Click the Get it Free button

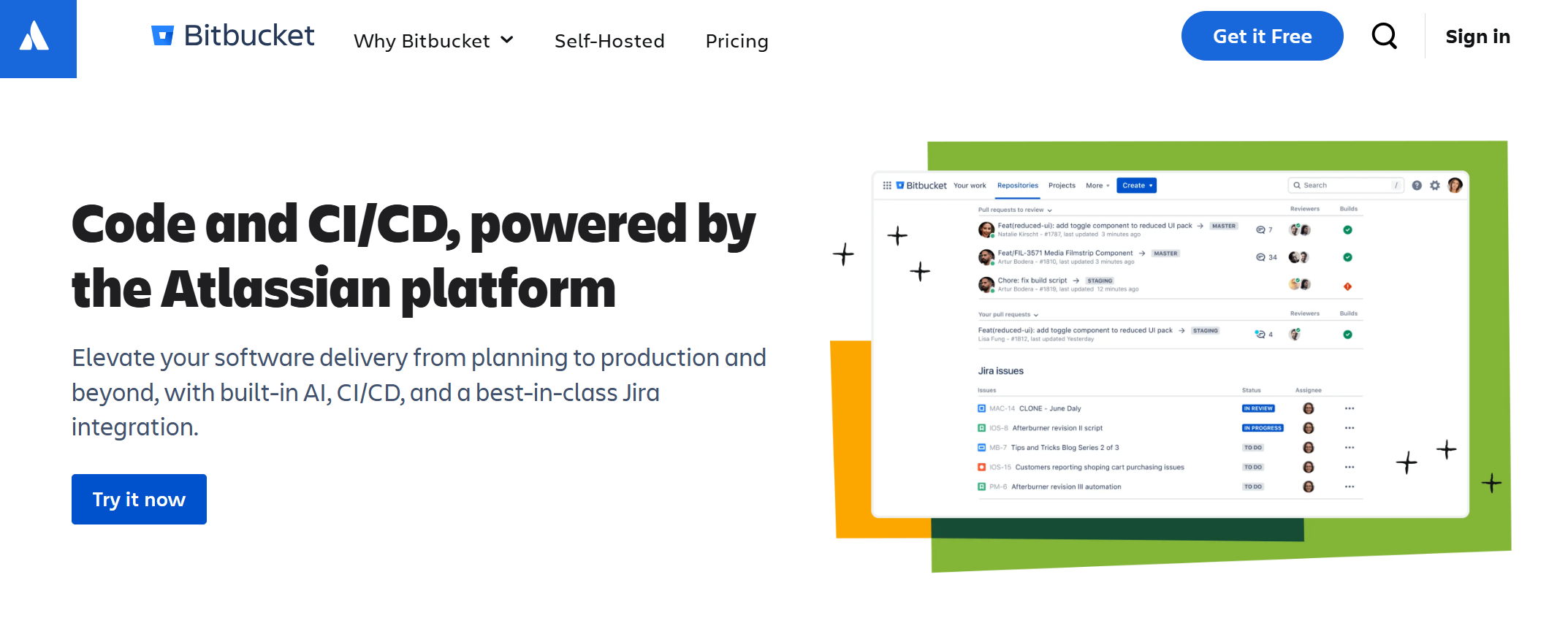click(1262, 36)
